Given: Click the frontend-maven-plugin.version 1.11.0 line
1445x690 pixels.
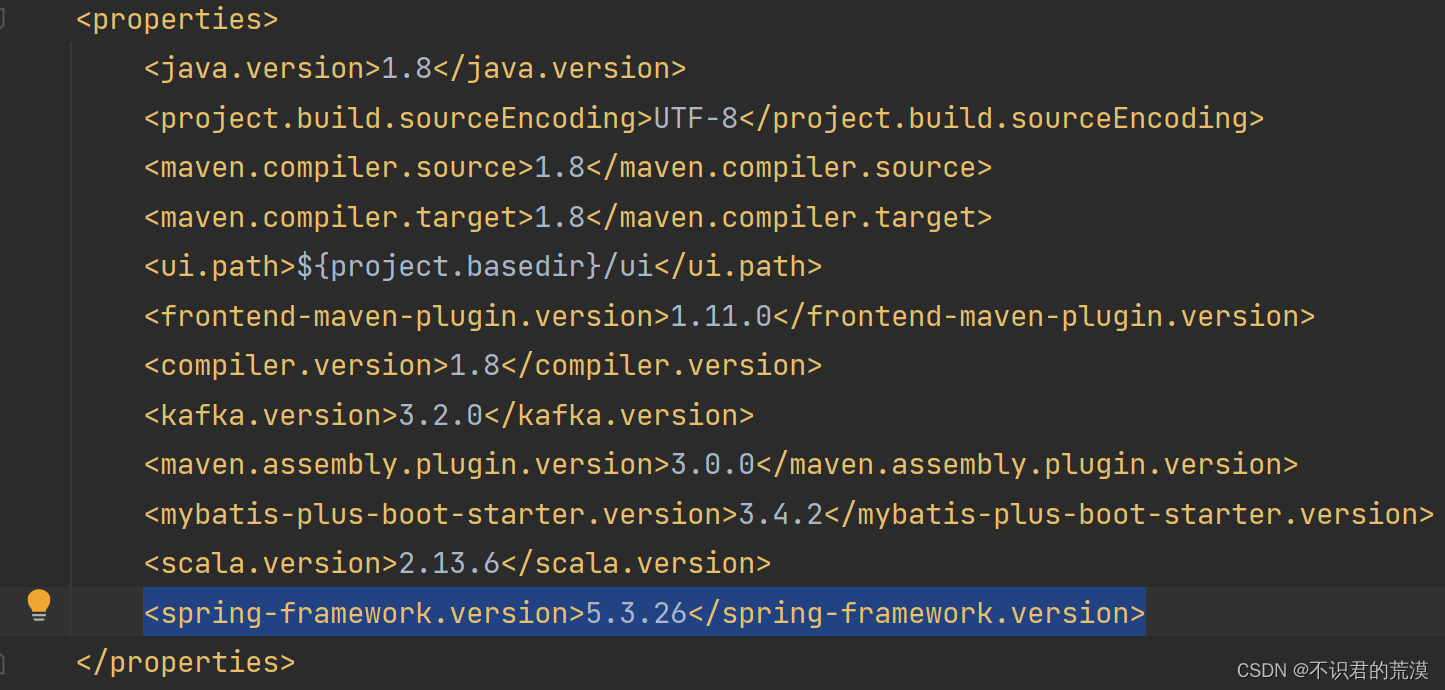Looking at the screenshot, I should click(x=729, y=316).
